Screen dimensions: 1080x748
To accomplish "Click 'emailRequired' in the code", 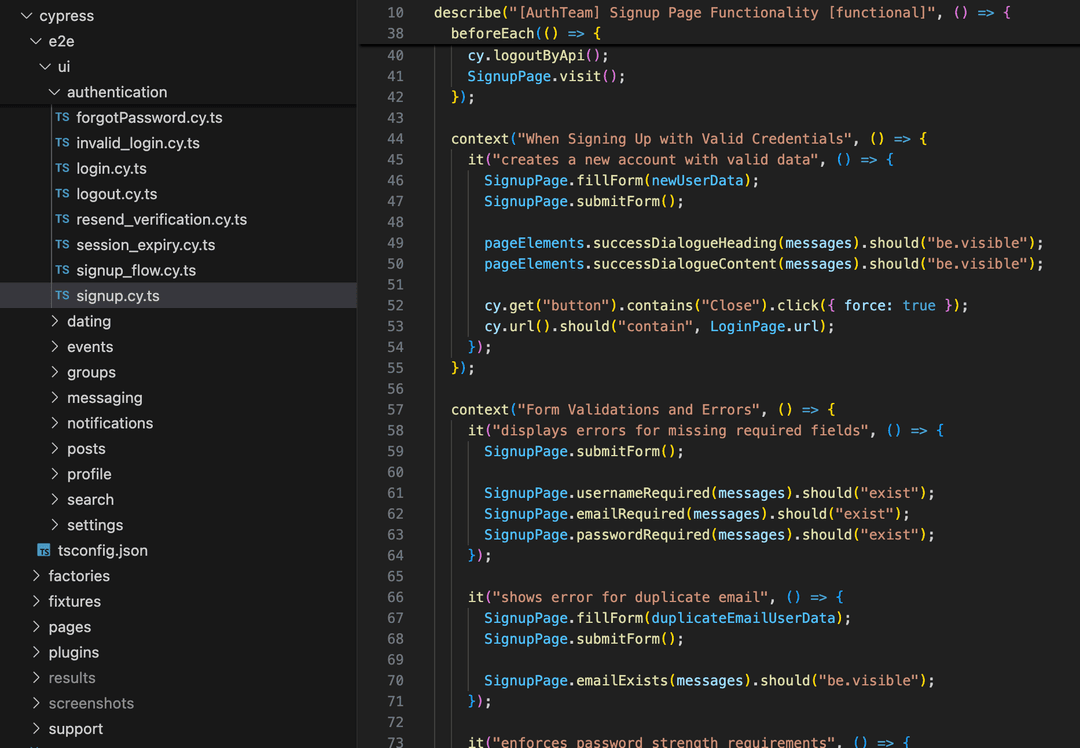I will click(x=630, y=514).
